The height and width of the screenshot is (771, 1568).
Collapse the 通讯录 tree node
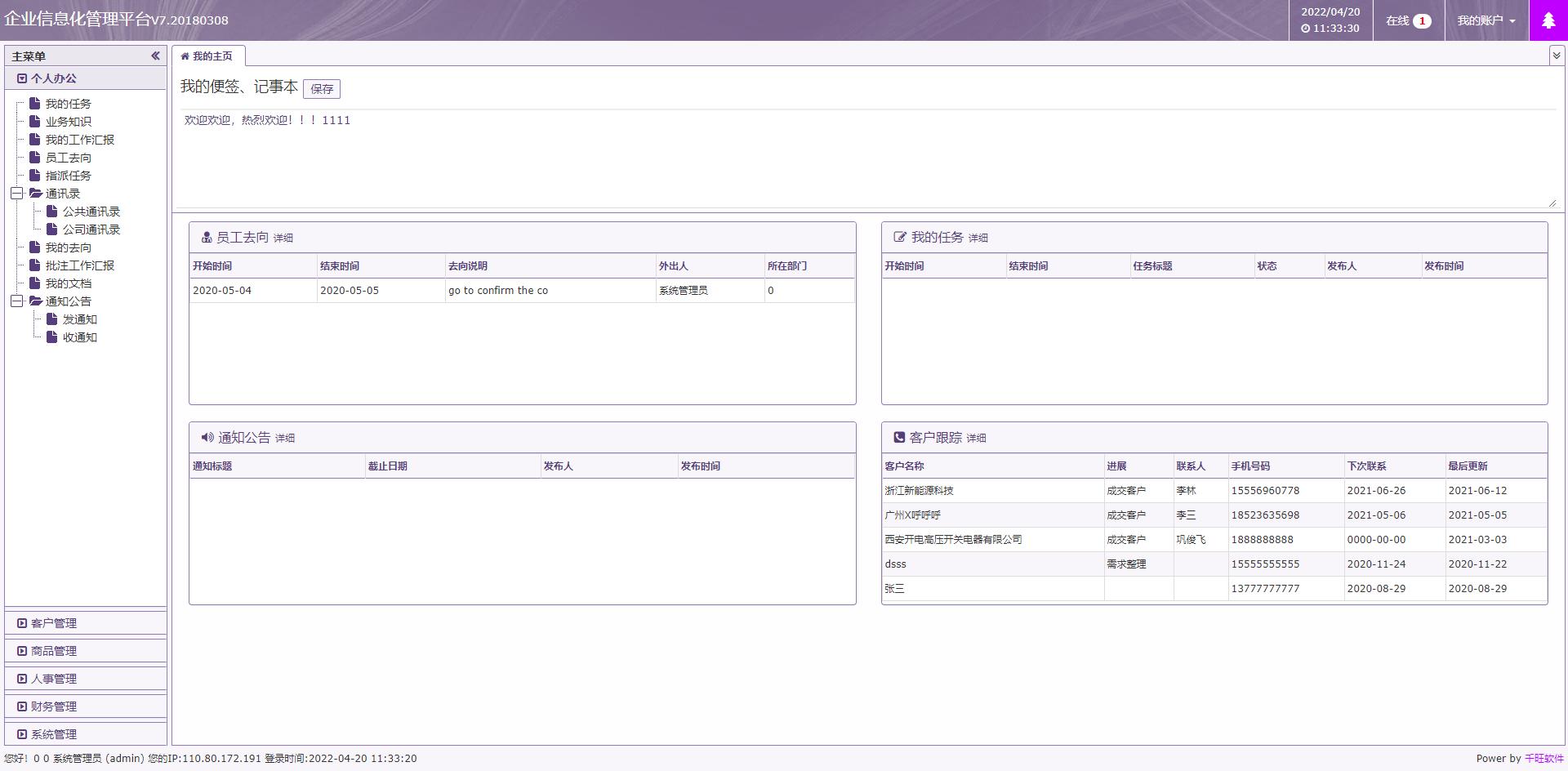(16, 194)
